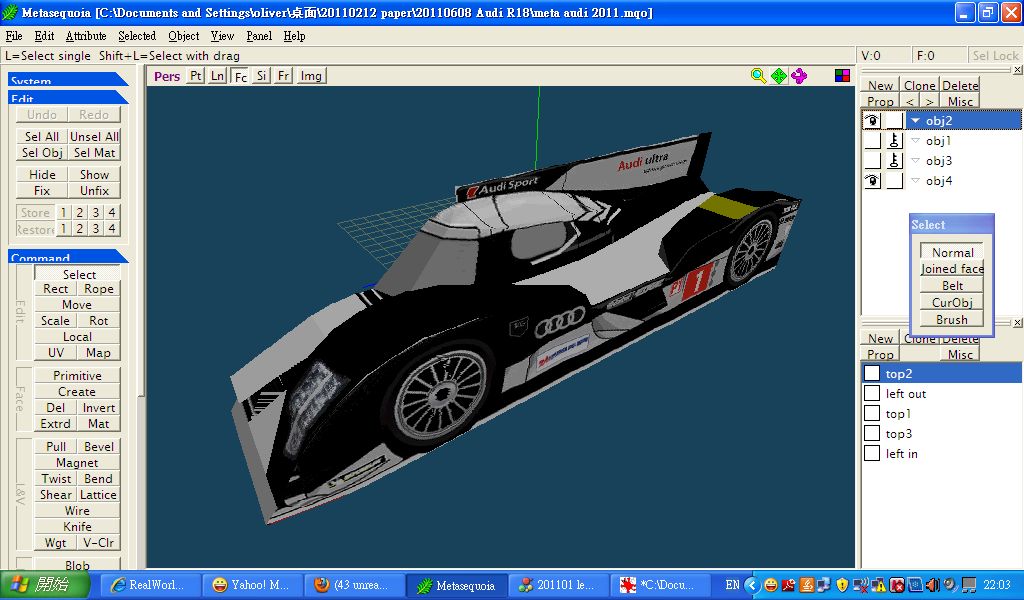
Task: Select Joined face in Select panel
Action: (952, 268)
